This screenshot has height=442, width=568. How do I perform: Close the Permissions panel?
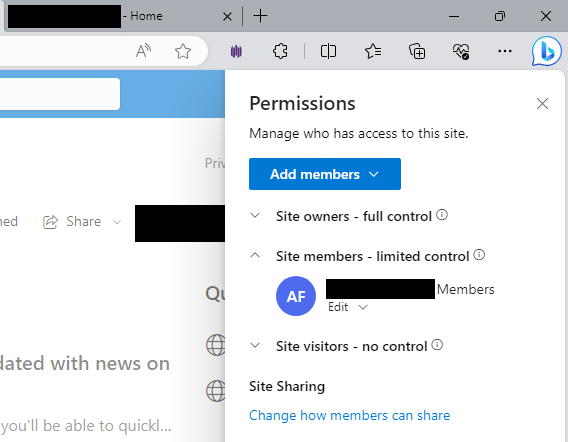tap(542, 104)
